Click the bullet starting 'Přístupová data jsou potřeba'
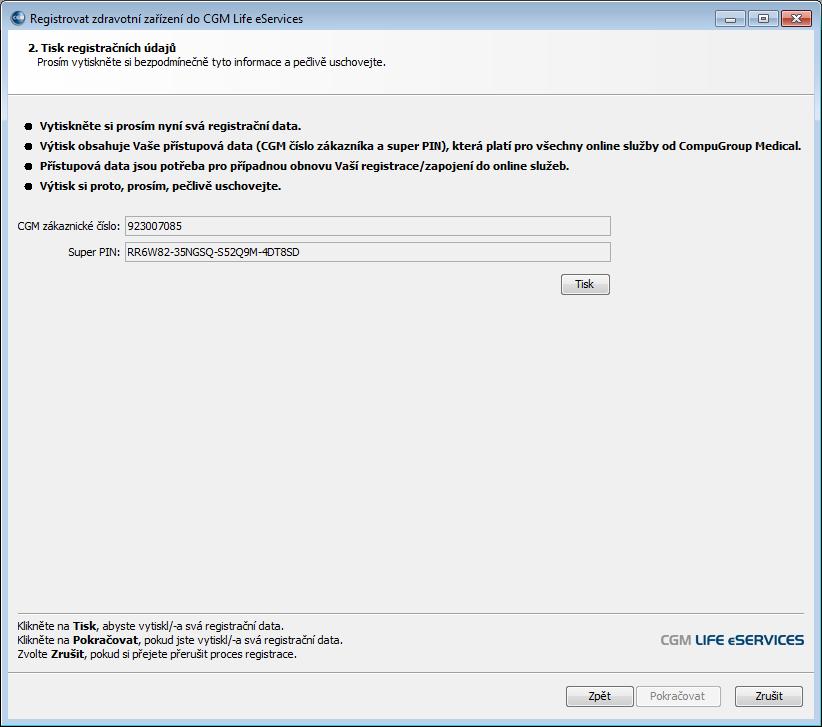The height and width of the screenshot is (727, 822). click(305, 166)
